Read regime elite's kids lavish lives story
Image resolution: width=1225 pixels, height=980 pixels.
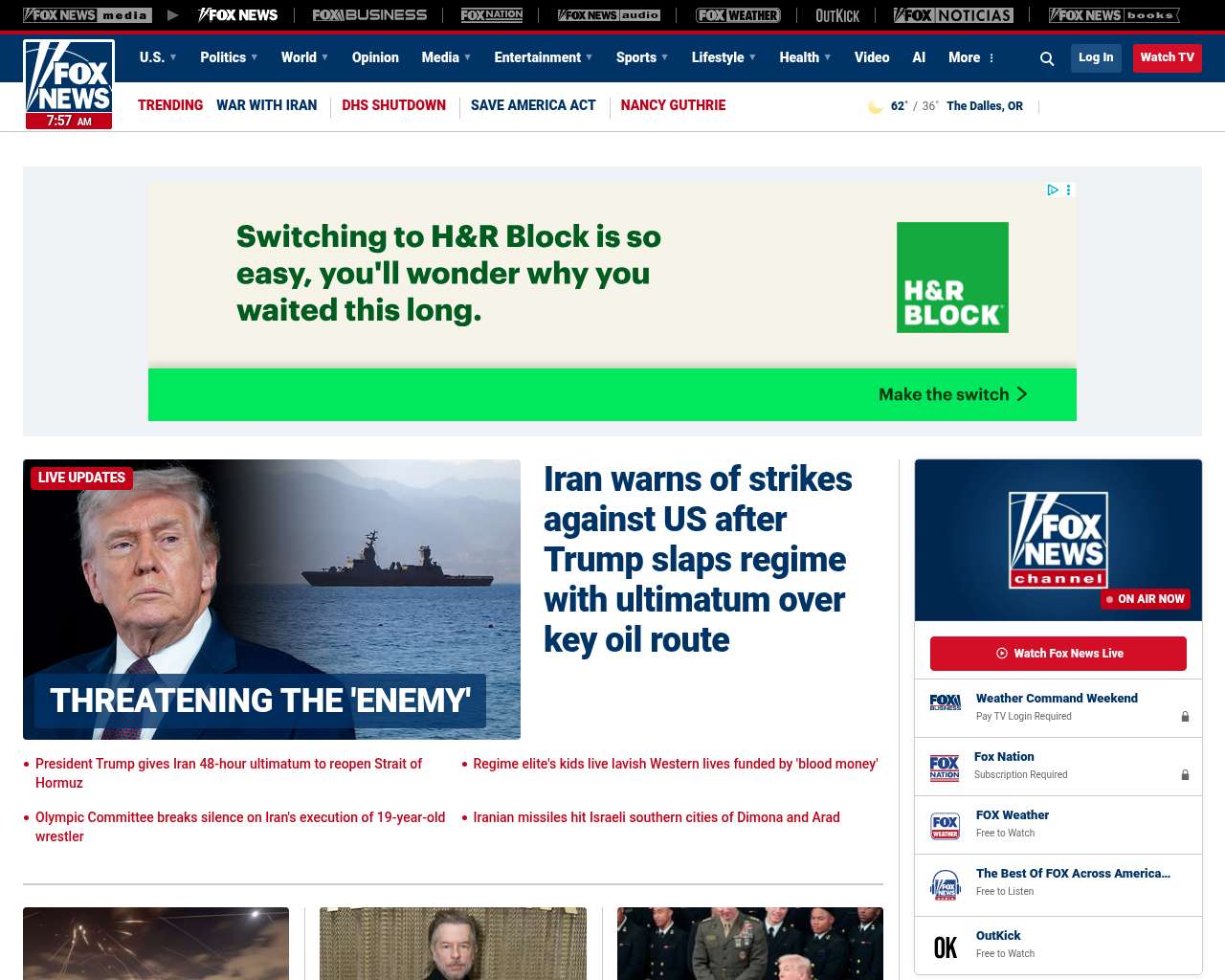676,764
